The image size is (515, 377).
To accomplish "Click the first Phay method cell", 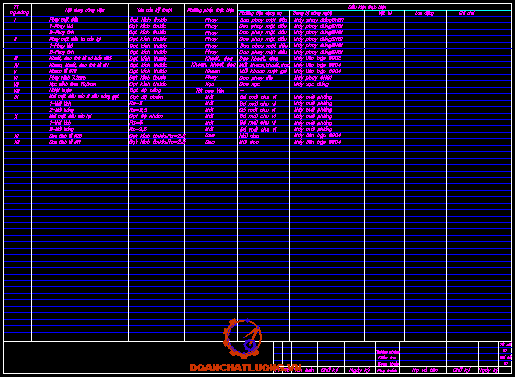I will (x=211, y=20).
